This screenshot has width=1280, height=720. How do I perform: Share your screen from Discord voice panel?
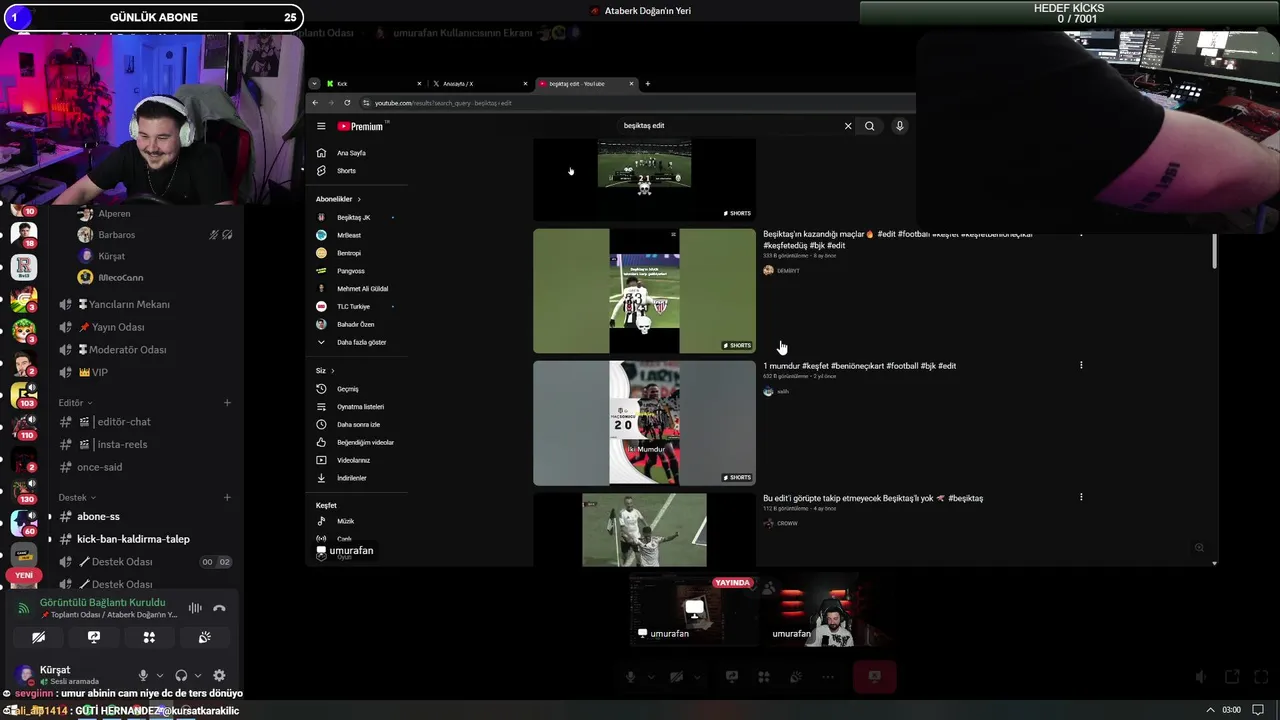point(94,637)
